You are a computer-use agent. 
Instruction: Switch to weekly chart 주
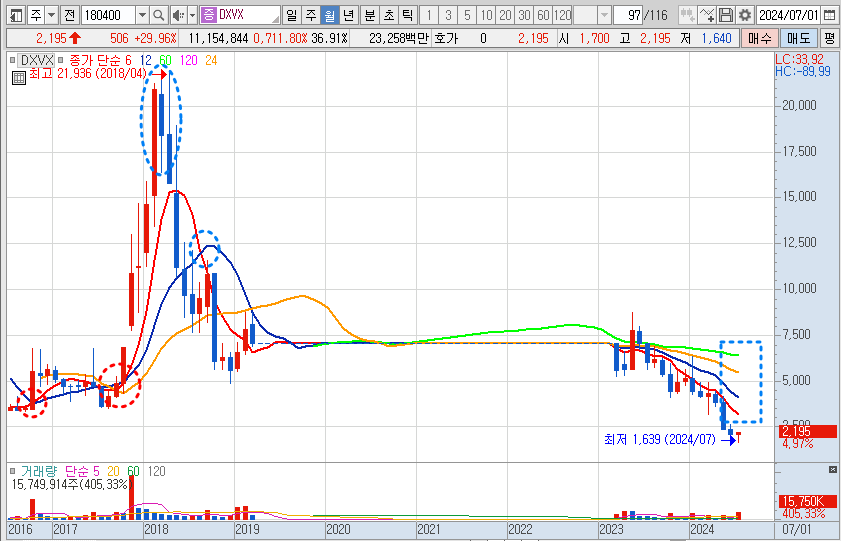click(311, 15)
